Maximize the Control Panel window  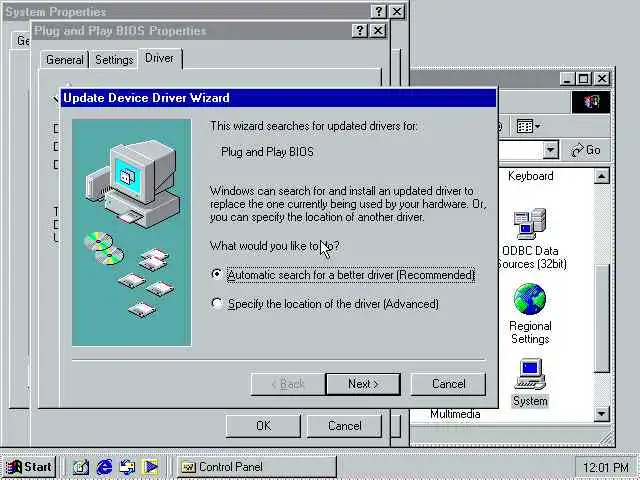point(584,78)
